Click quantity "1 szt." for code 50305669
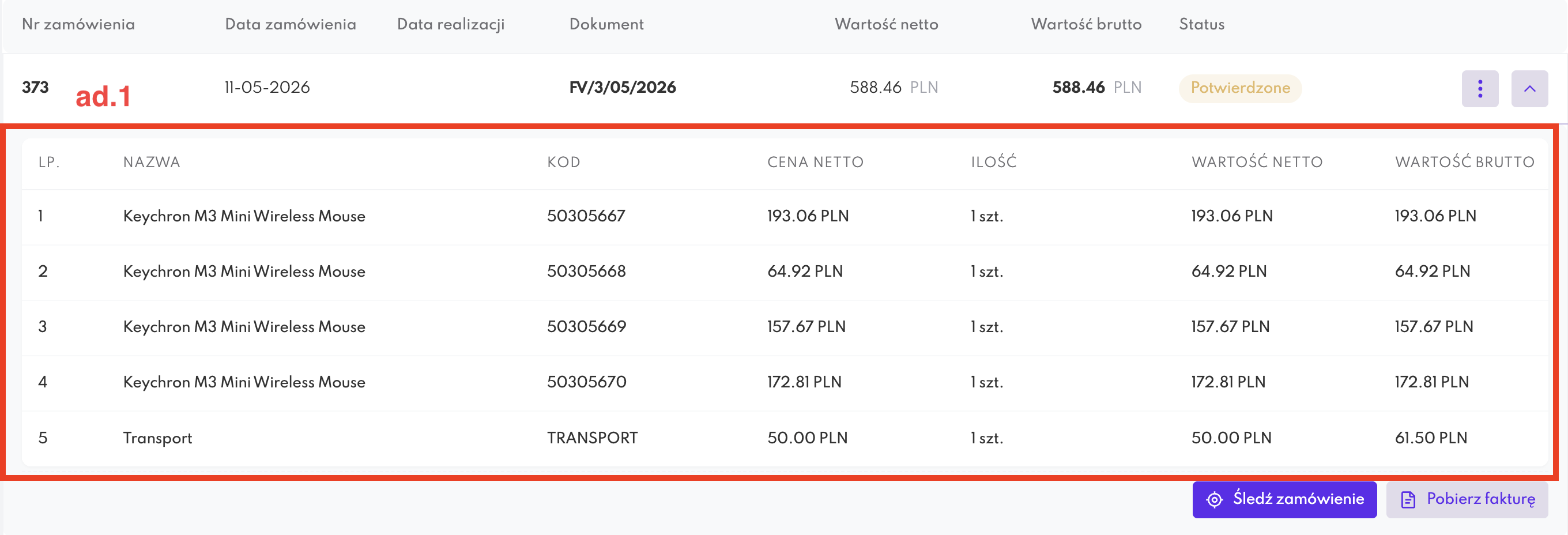This screenshot has width=1568, height=535. click(x=987, y=327)
